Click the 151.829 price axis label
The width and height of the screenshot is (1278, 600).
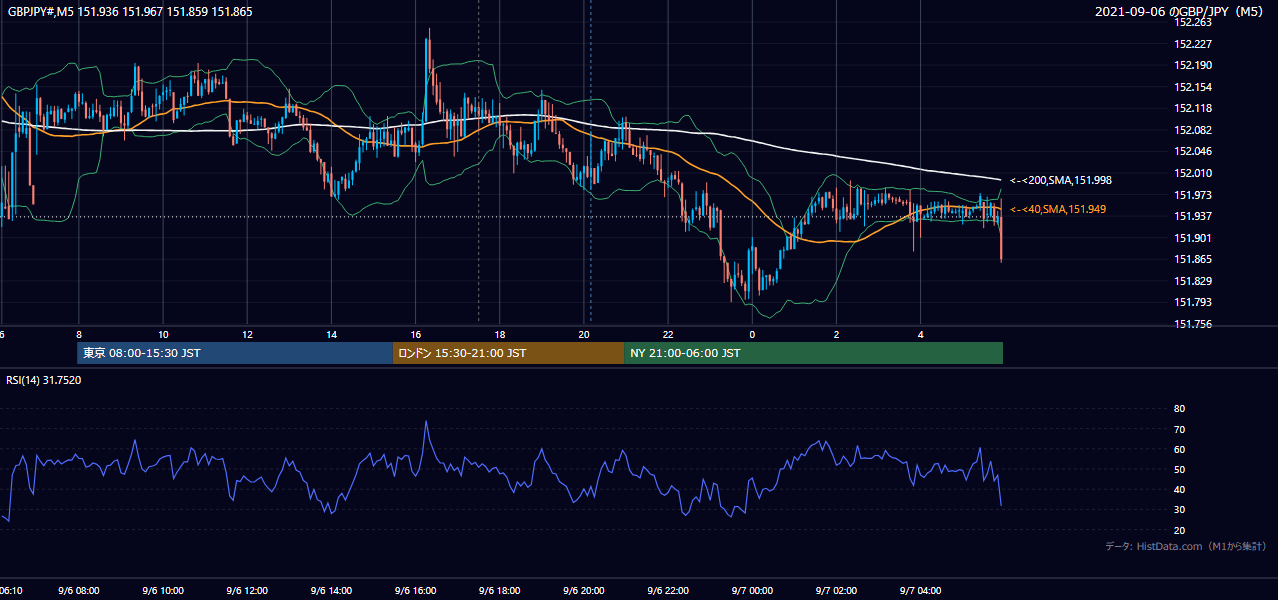1192,281
